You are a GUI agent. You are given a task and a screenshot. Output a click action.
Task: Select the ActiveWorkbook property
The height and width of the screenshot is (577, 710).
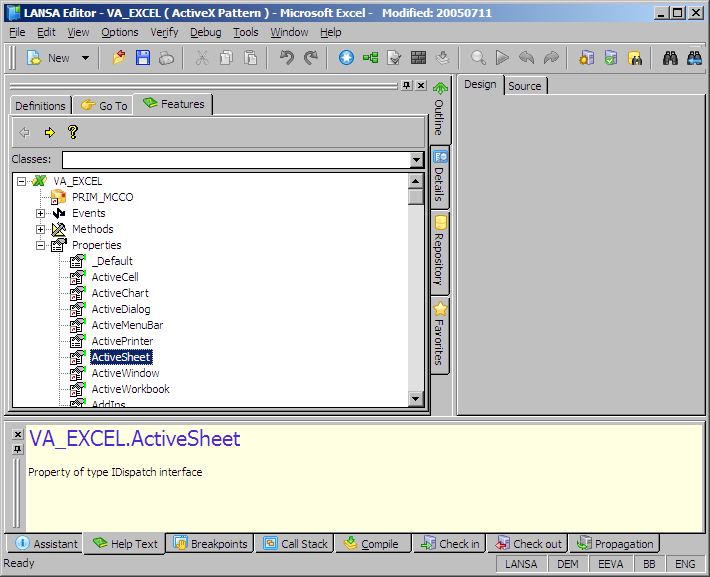click(x=130, y=389)
